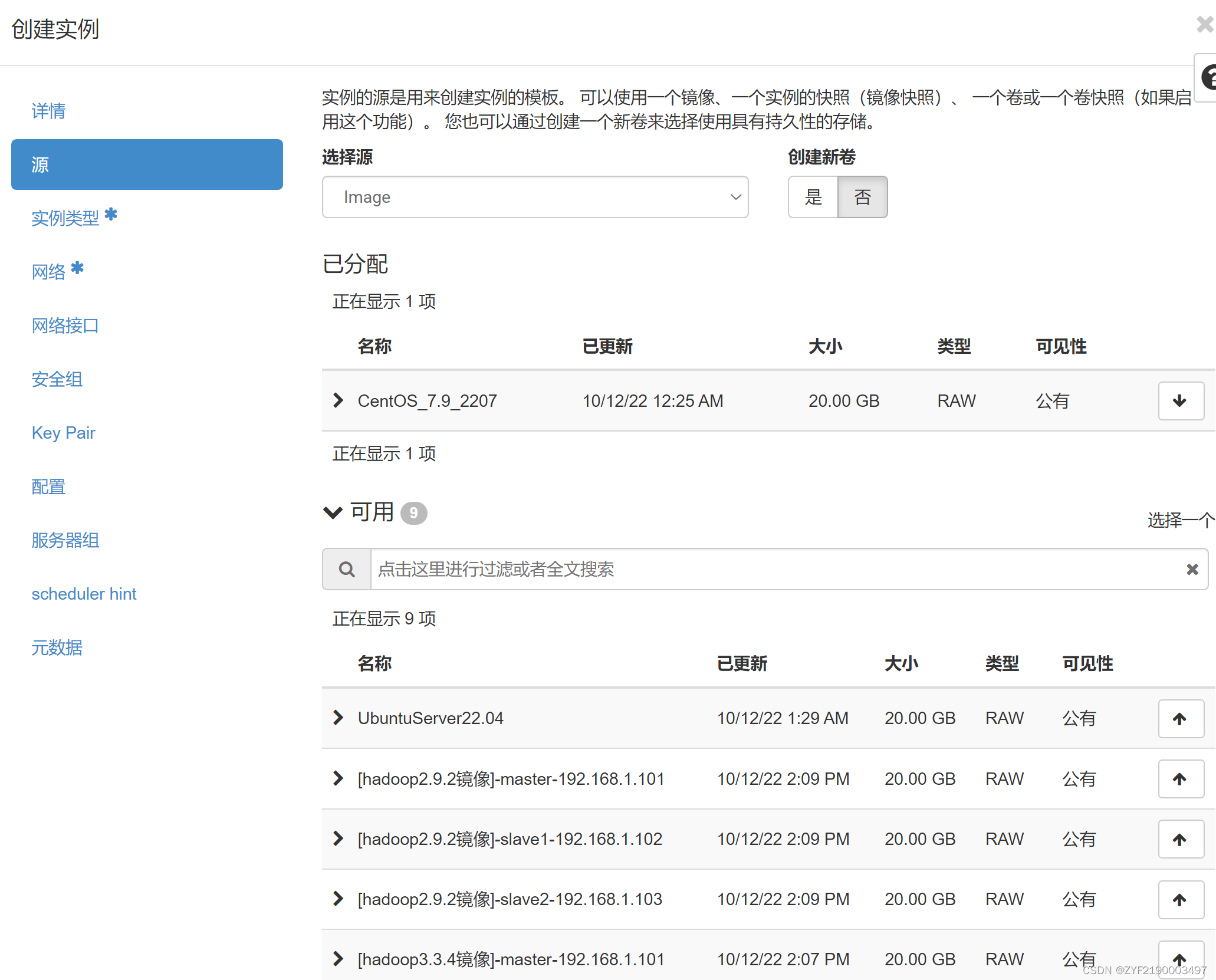
Task: Go to the scheduler hint step
Action: click(84, 594)
